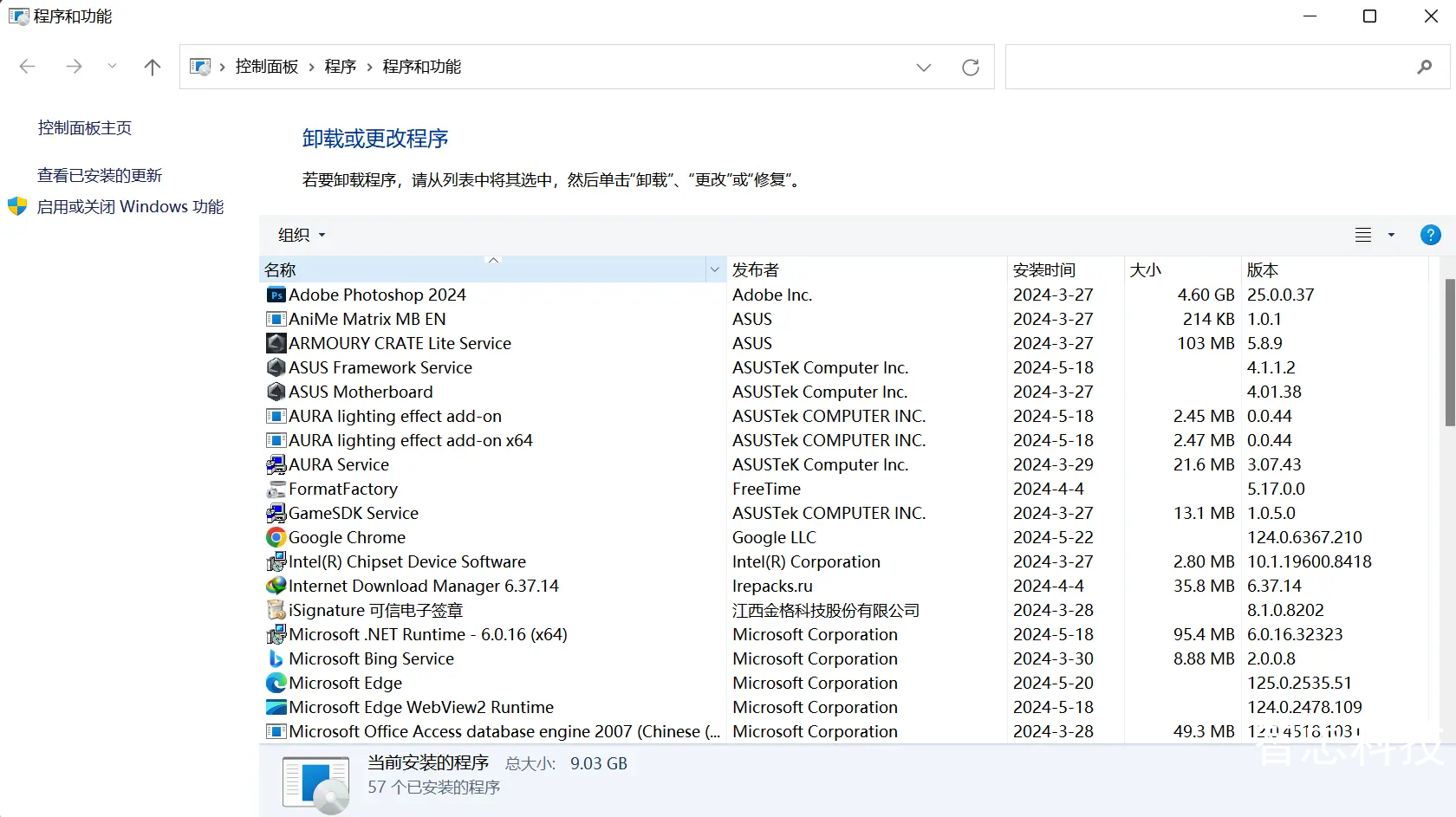Click the control panel icon in address bar
The width and height of the screenshot is (1456, 817).
[x=200, y=67]
